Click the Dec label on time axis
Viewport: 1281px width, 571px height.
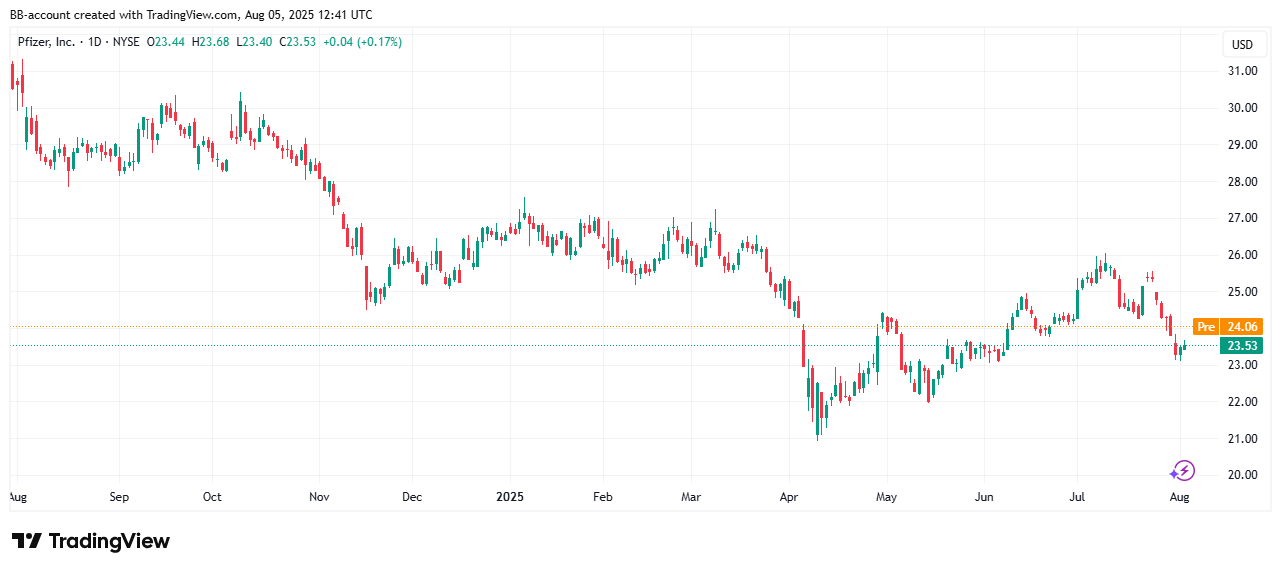pyautogui.click(x=412, y=496)
